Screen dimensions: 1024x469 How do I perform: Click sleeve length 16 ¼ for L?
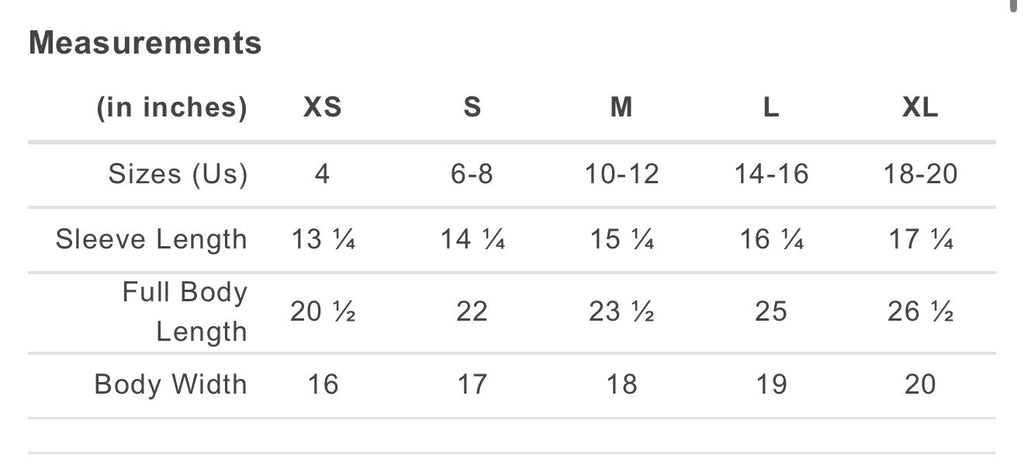point(771,240)
